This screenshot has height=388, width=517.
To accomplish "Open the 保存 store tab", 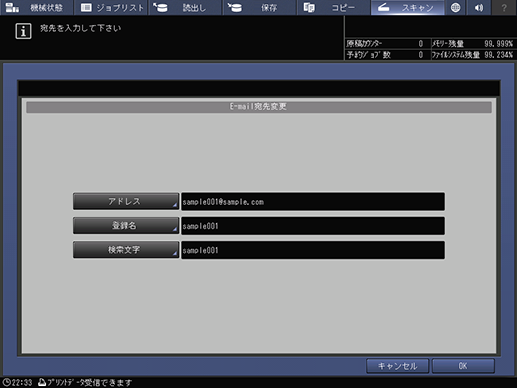I will (x=259, y=7).
